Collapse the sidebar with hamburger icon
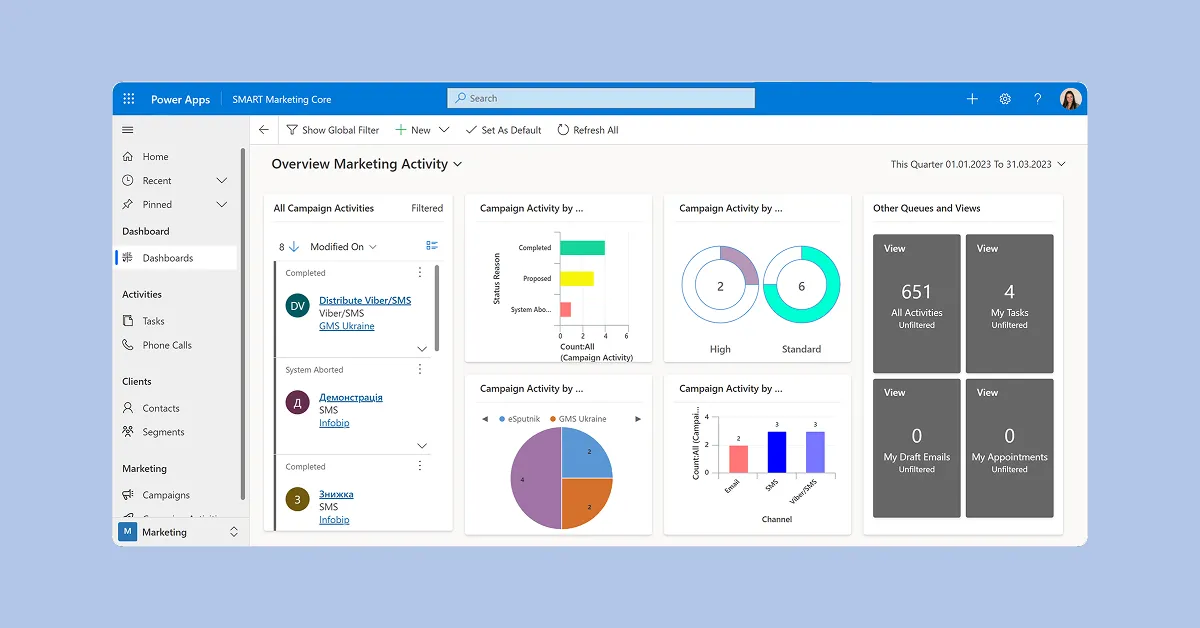Viewport: 1200px width, 628px height. (127, 130)
